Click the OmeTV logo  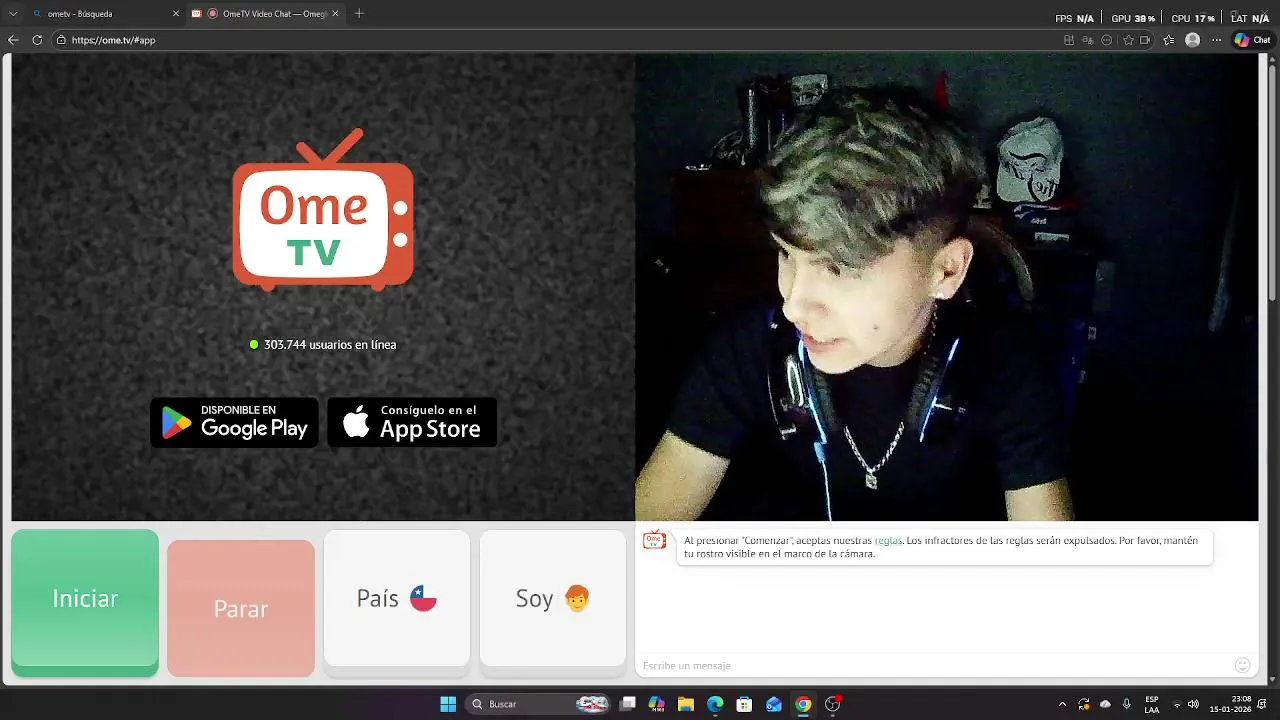pyautogui.click(x=323, y=211)
